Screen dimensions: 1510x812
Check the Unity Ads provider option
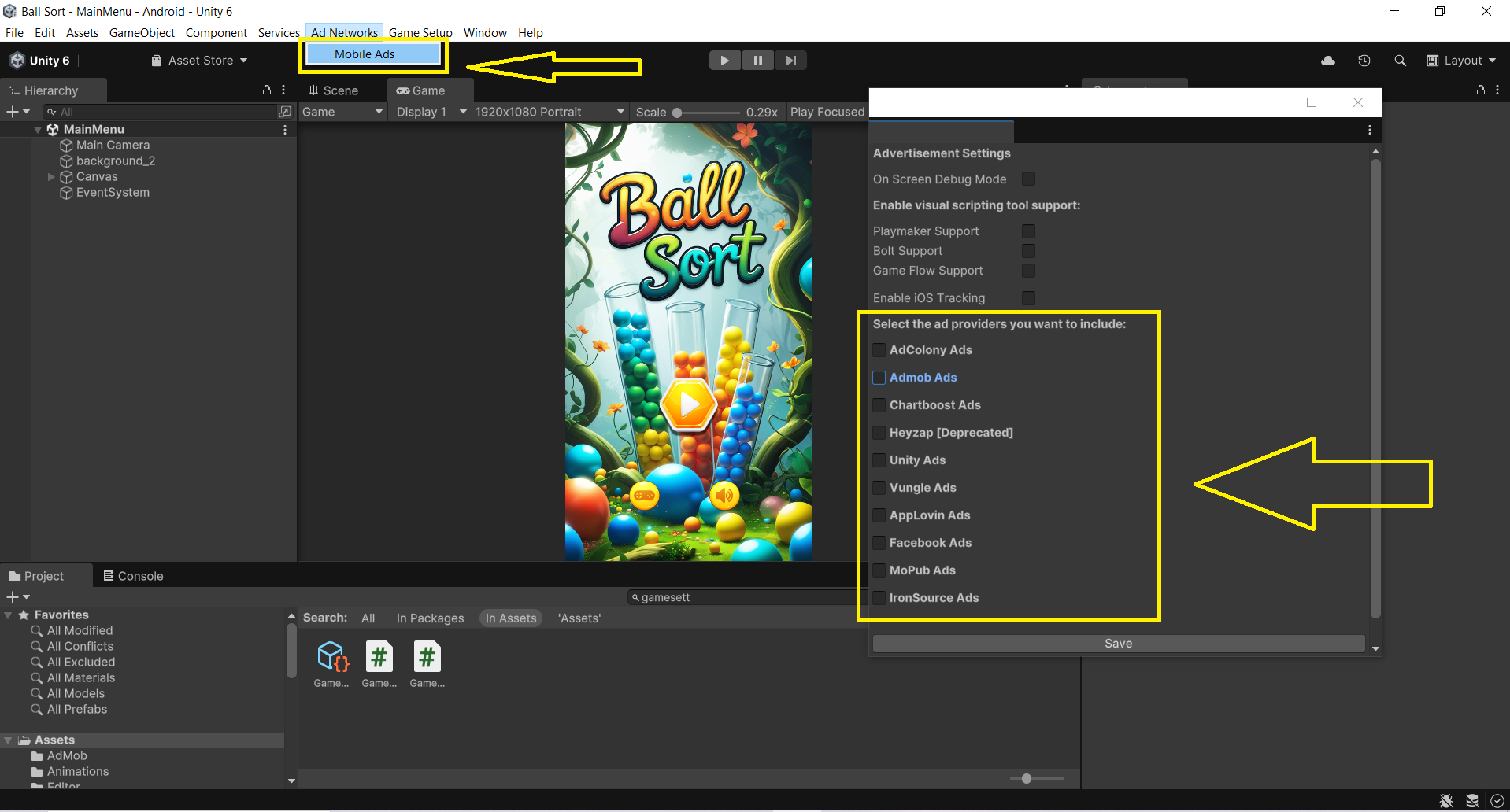(879, 460)
